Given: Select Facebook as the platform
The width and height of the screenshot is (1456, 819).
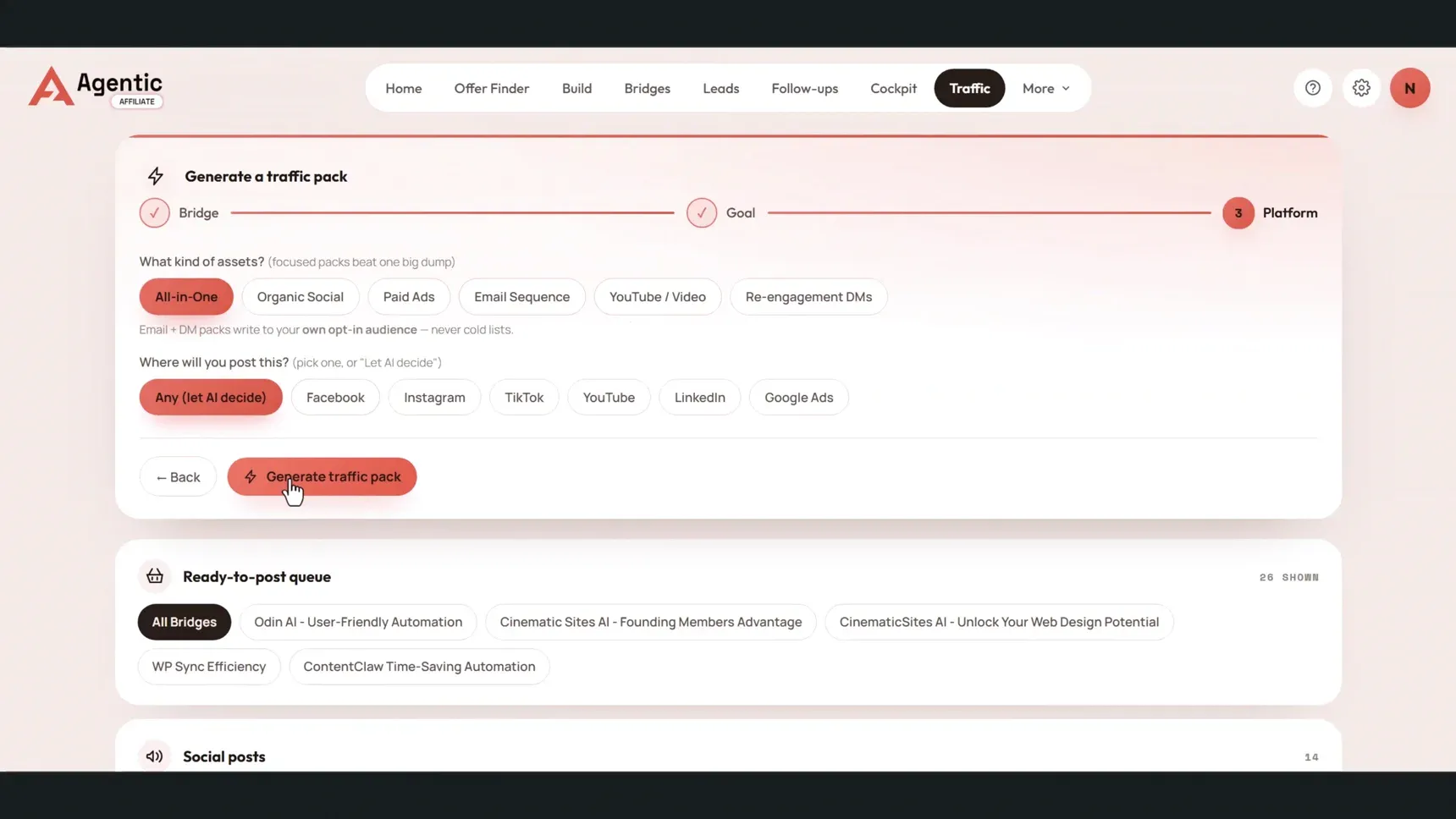Looking at the screenshot, I should [x=335, y=398].
